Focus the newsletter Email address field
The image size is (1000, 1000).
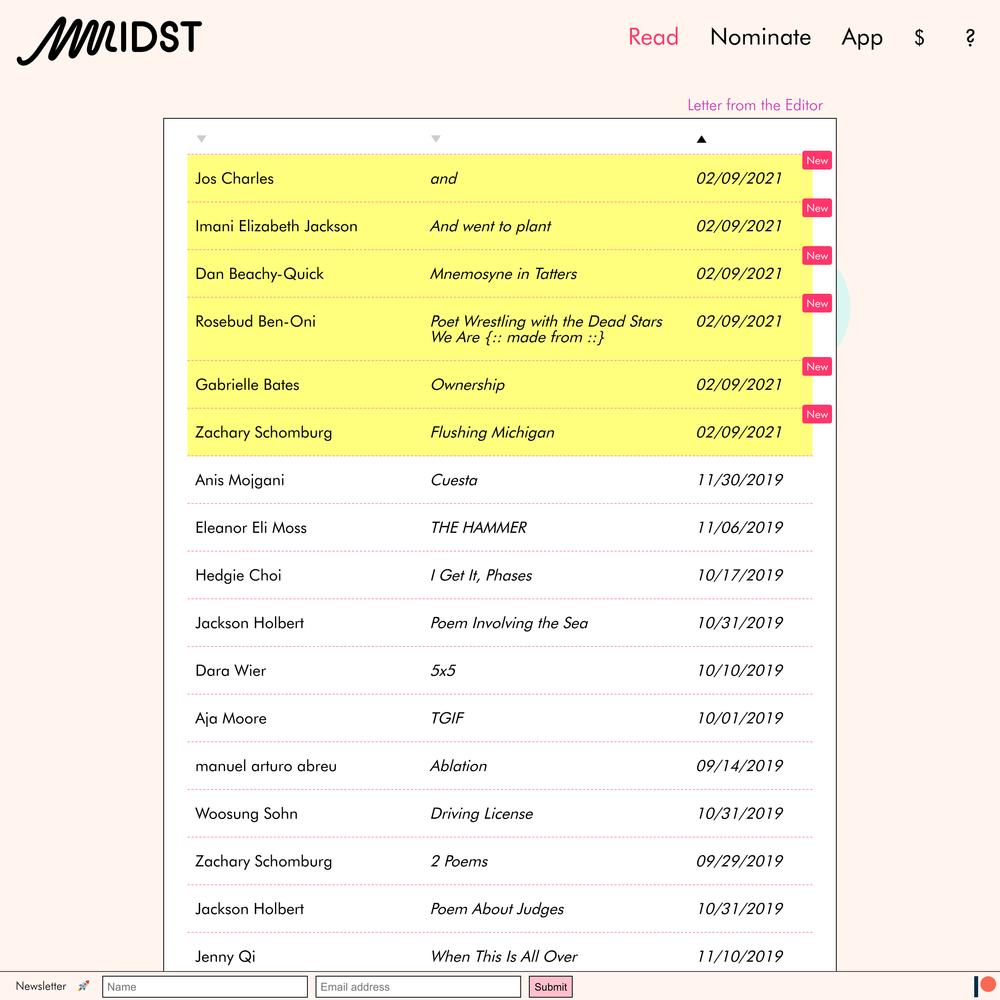point(418,987)
